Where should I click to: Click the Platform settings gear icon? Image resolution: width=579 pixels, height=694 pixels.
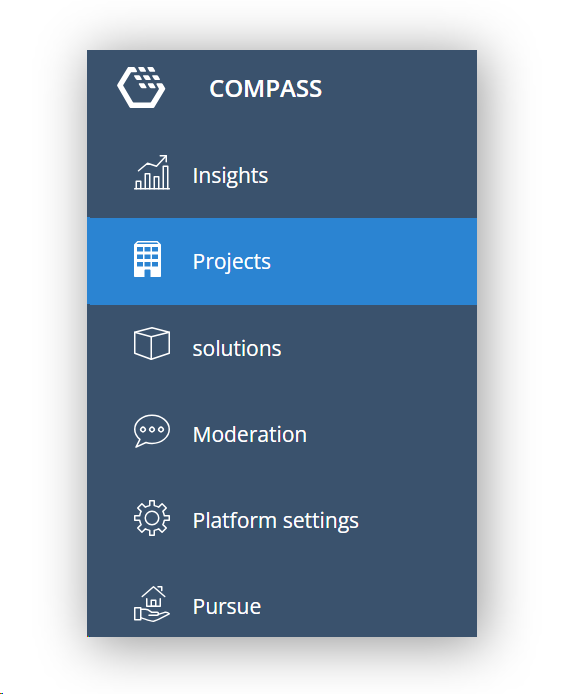(152, 518)
